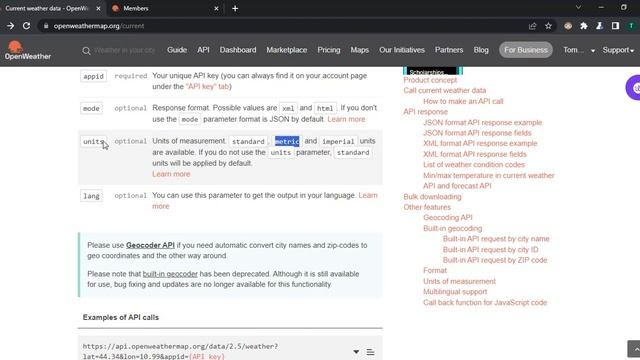Click Learn more in the lang row

pyautogui.click(x=368, y=196)
